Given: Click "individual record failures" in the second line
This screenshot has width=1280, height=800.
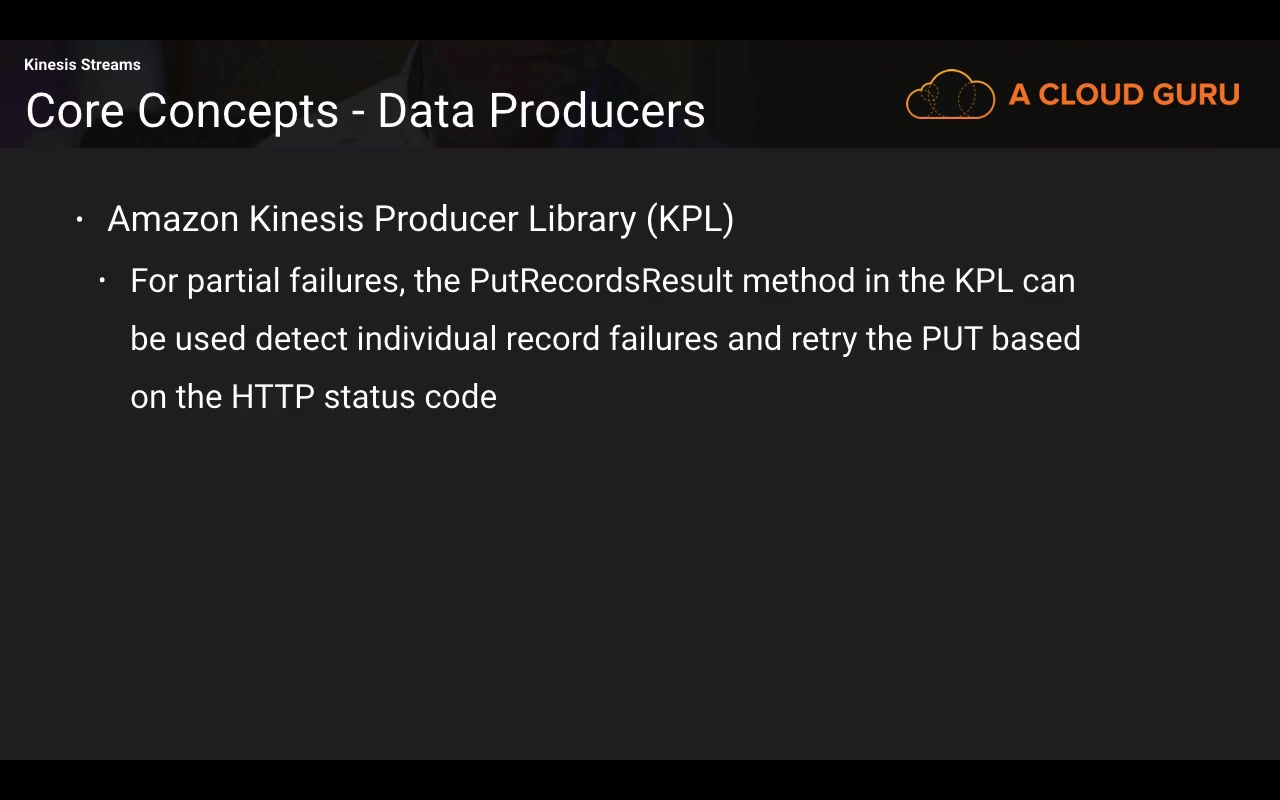Looking at the screenshot, I should tap(537, 339).
